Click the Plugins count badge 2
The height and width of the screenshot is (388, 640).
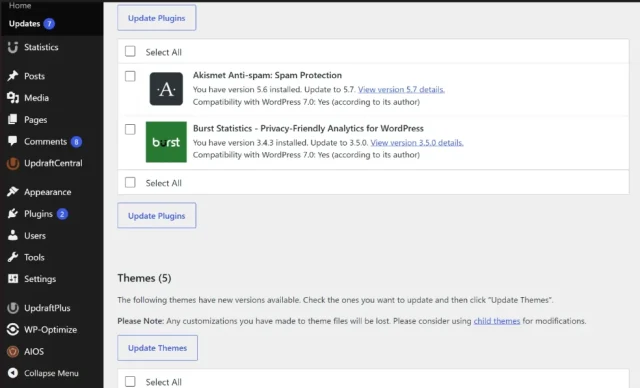point(62,214)
